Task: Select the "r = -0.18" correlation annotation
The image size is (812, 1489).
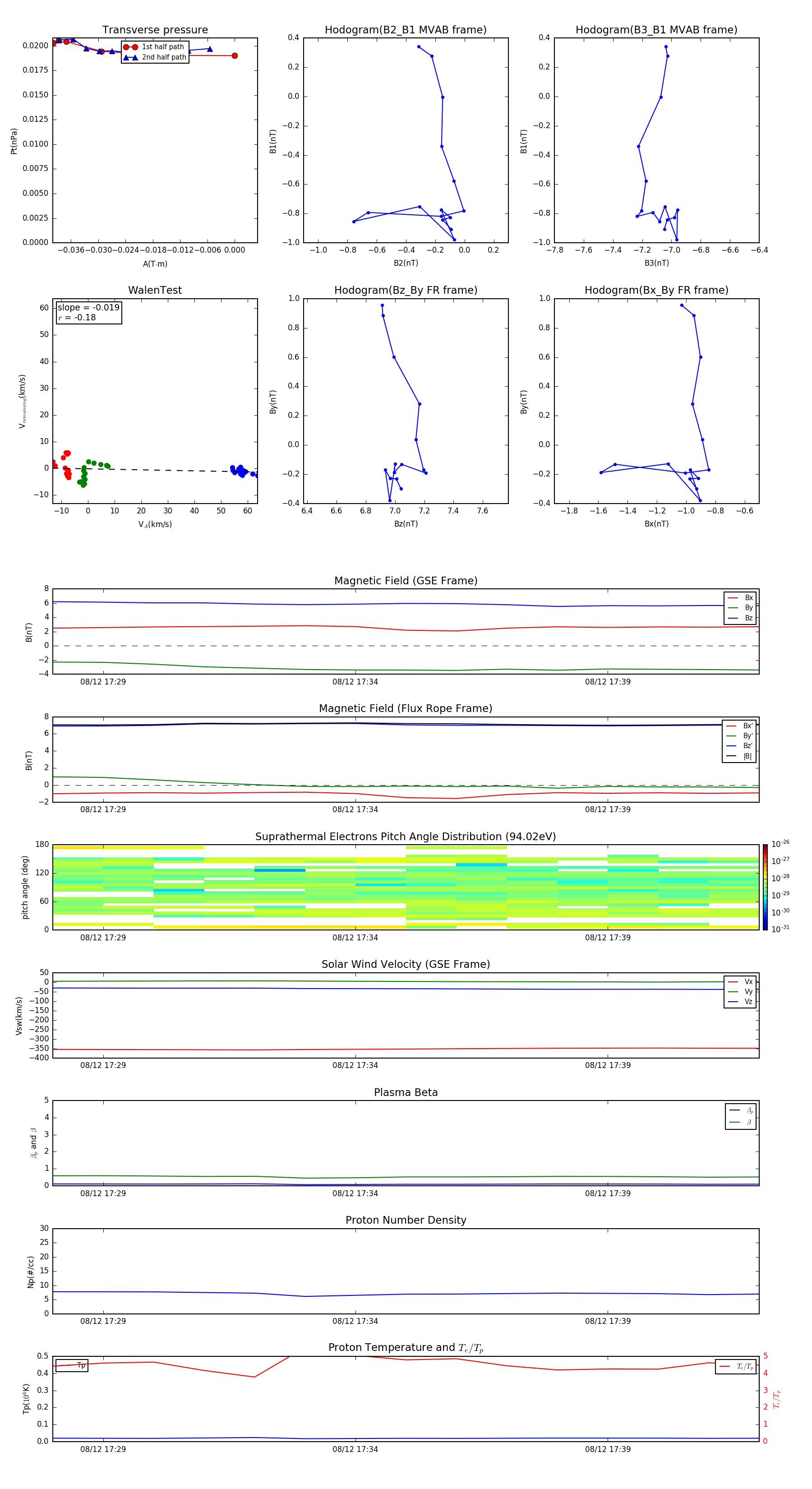Action: click(x=77, y=317)
